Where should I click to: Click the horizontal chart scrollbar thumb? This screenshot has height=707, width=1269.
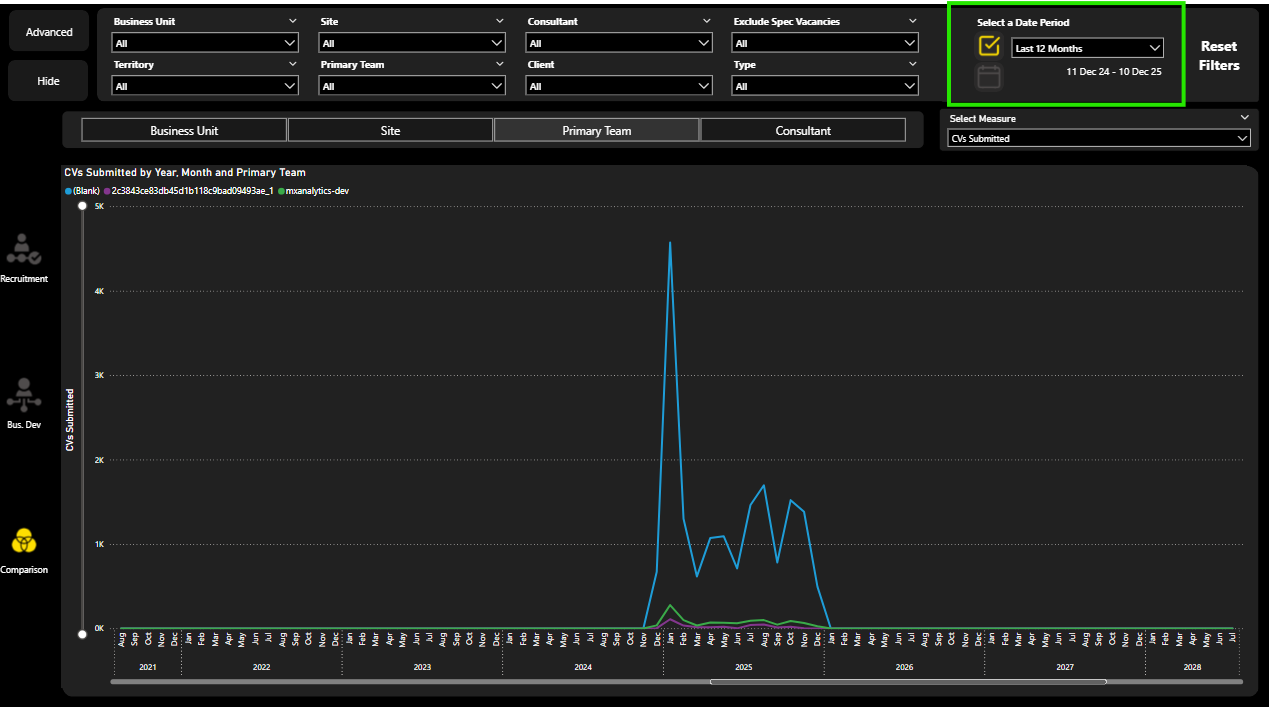(x=908, y=682)
